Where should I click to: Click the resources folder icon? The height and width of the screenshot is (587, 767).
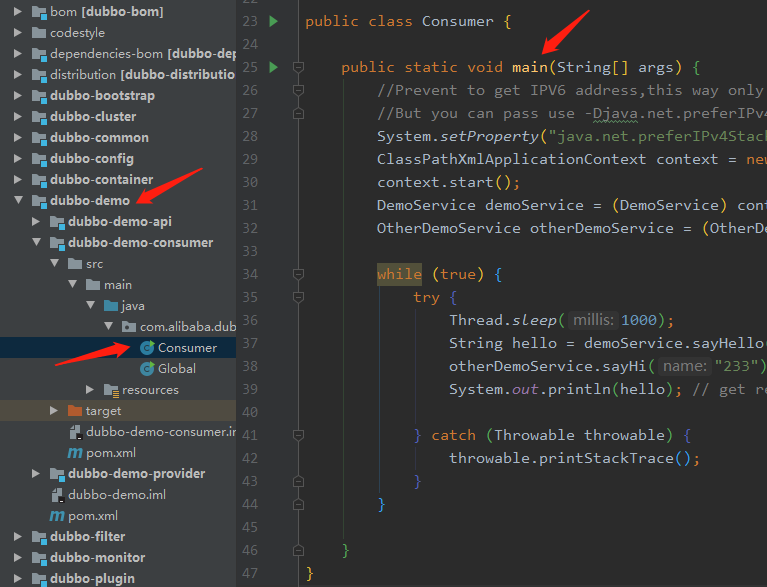pyautogui.click(x=112, y=390)
